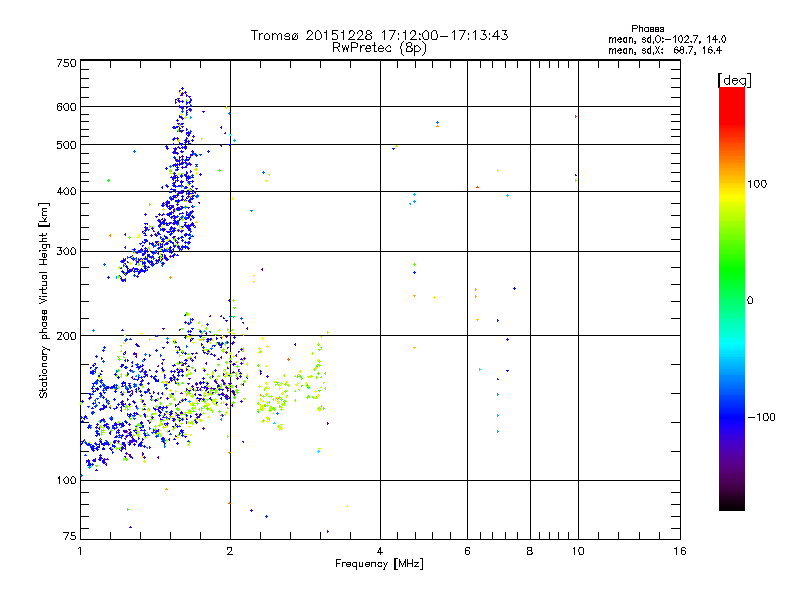
Task: Click the y-axis tick label '750'
Action: [x=66, y=63]
